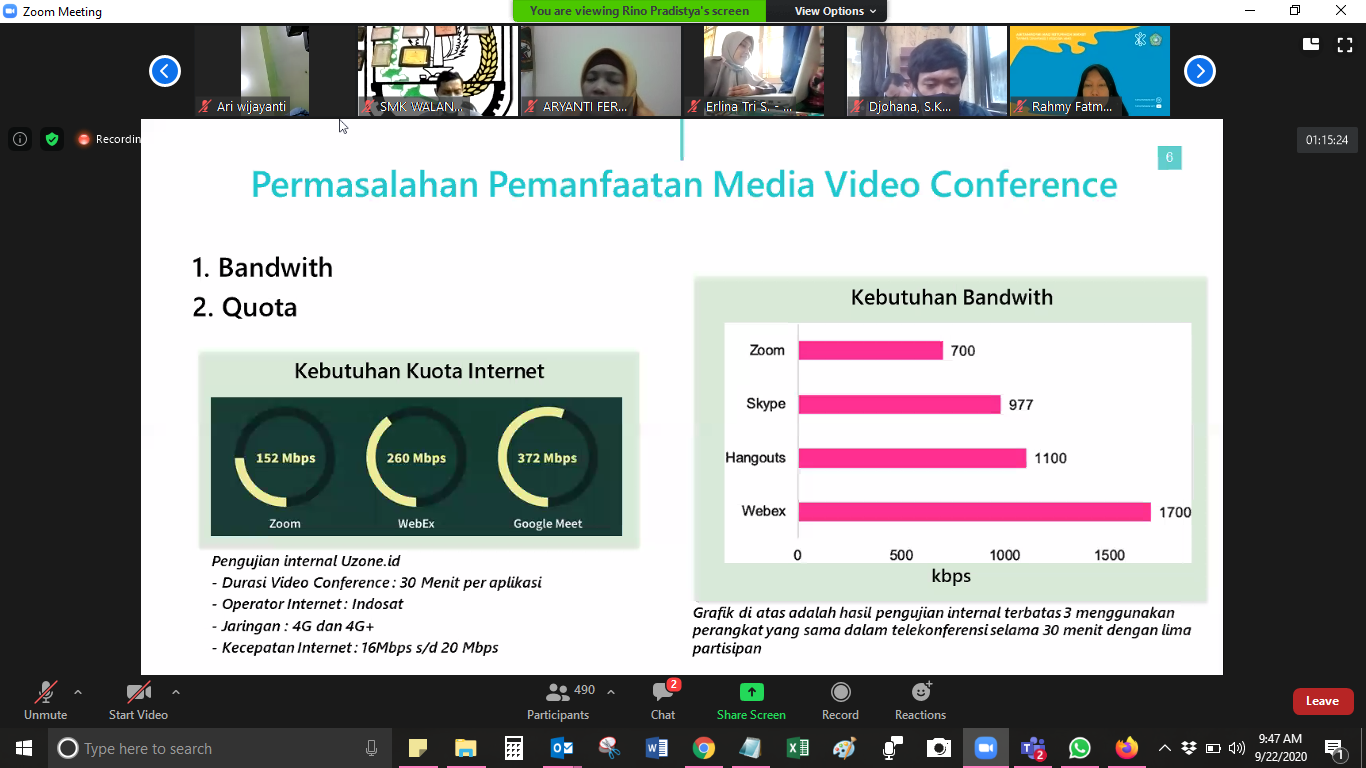This screenshot has height=768, width=1366.
Task: Open the Chat panel
Action: (663, 700)
